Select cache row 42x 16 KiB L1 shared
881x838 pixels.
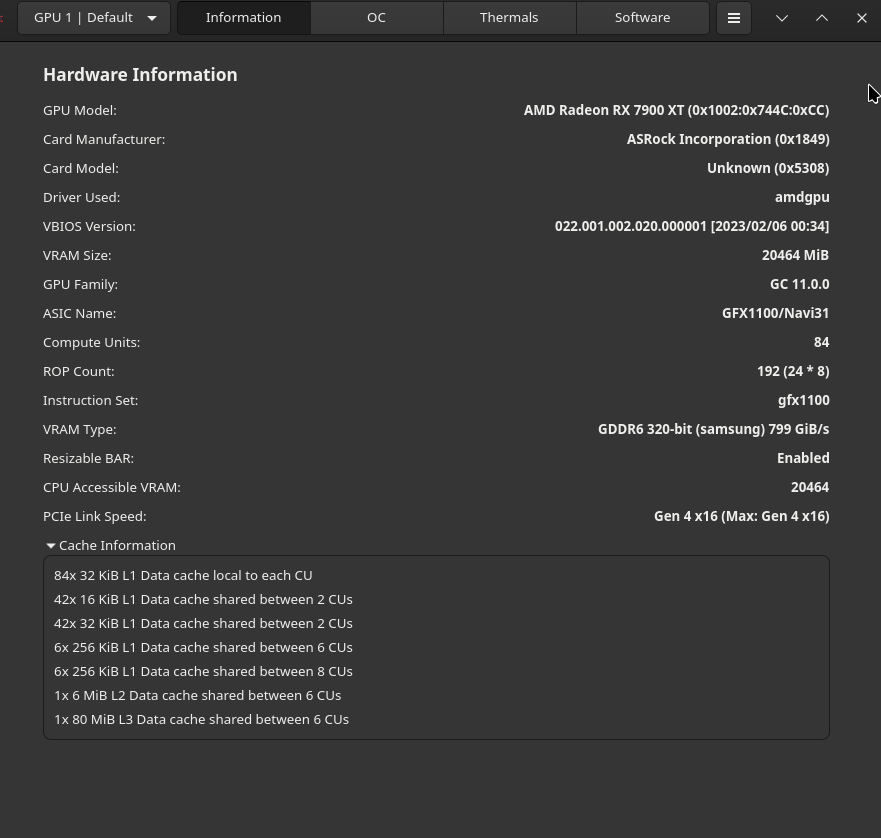tap(203, 600)
